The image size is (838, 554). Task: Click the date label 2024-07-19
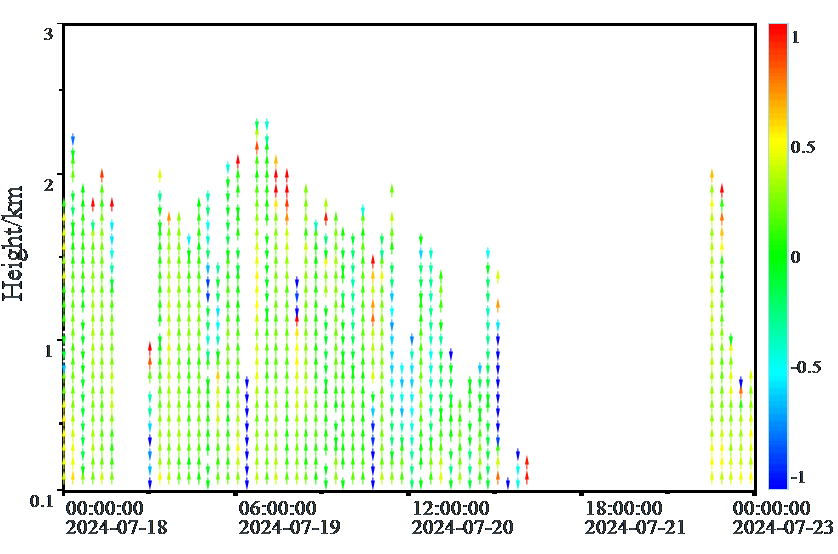point(289,527)
